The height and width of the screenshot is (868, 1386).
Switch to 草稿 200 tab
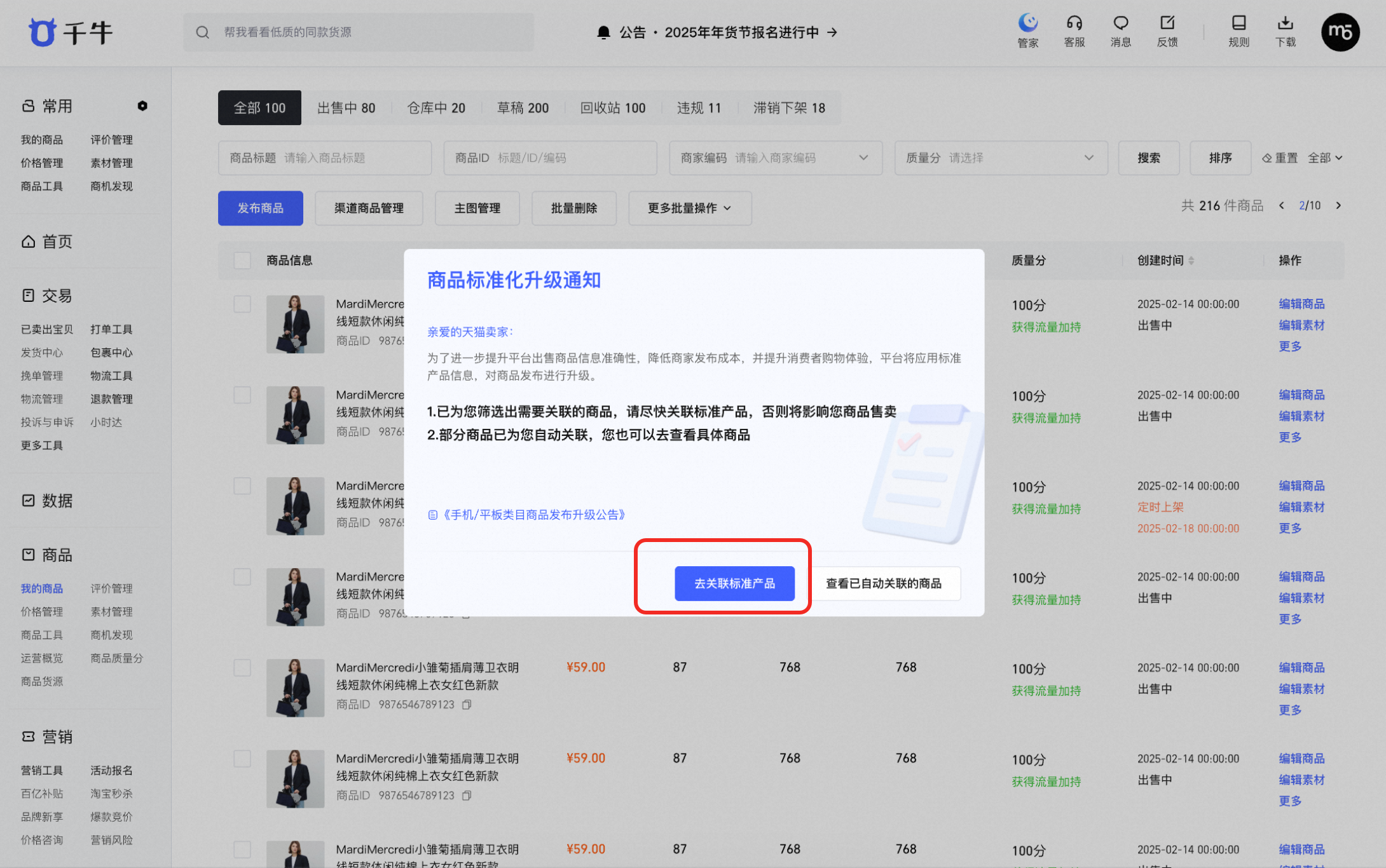tap(523, 108)
